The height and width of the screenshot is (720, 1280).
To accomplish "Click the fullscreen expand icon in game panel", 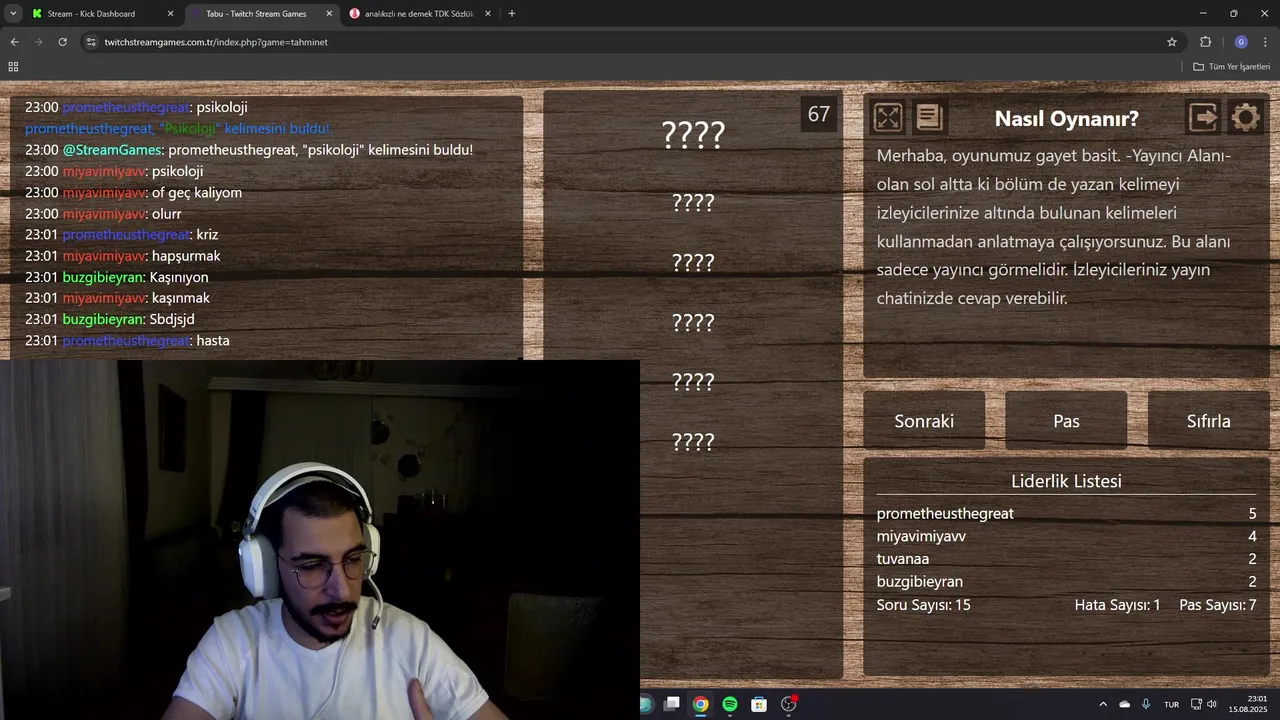I will [x=887, y=118].
